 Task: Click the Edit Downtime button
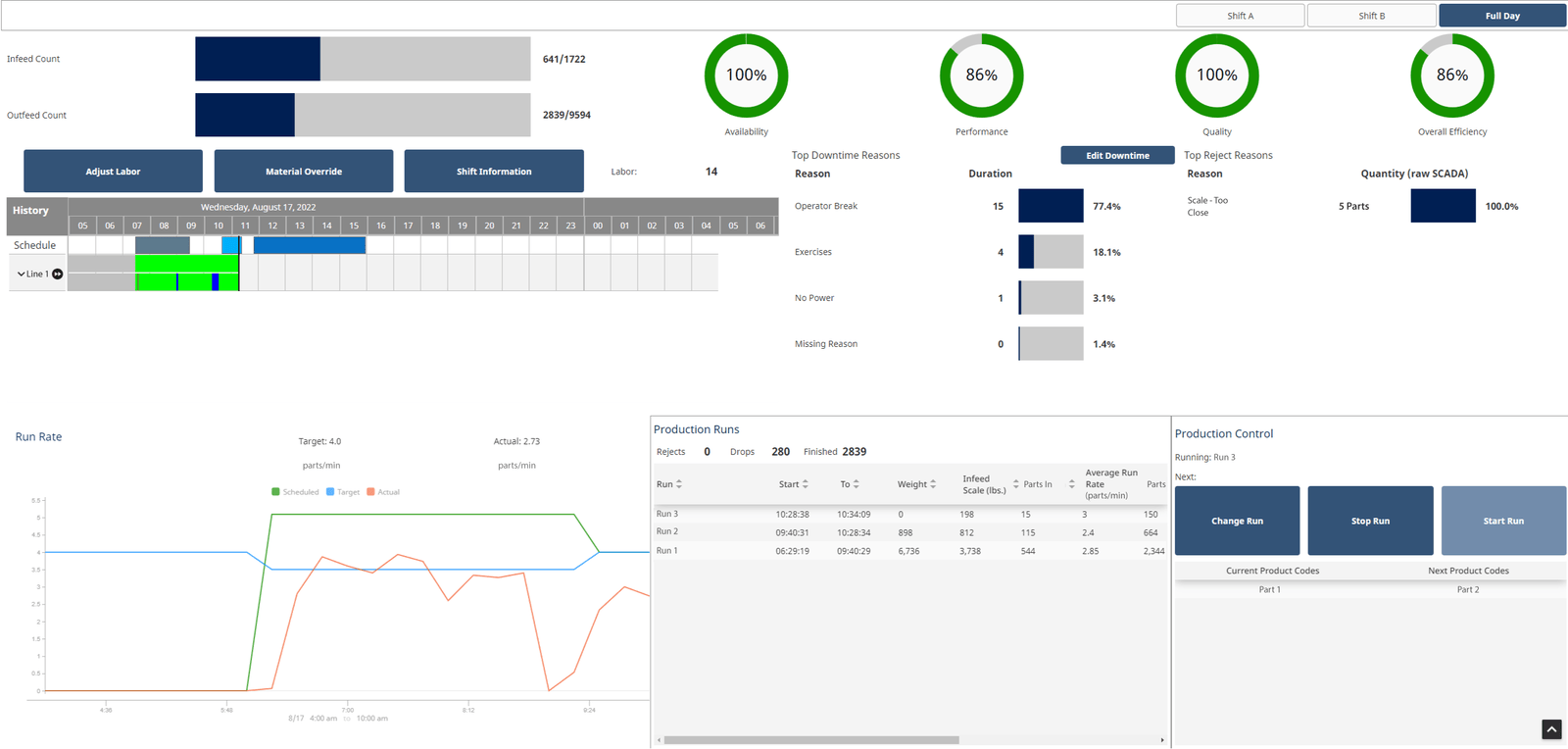[x=1117, y=156]
